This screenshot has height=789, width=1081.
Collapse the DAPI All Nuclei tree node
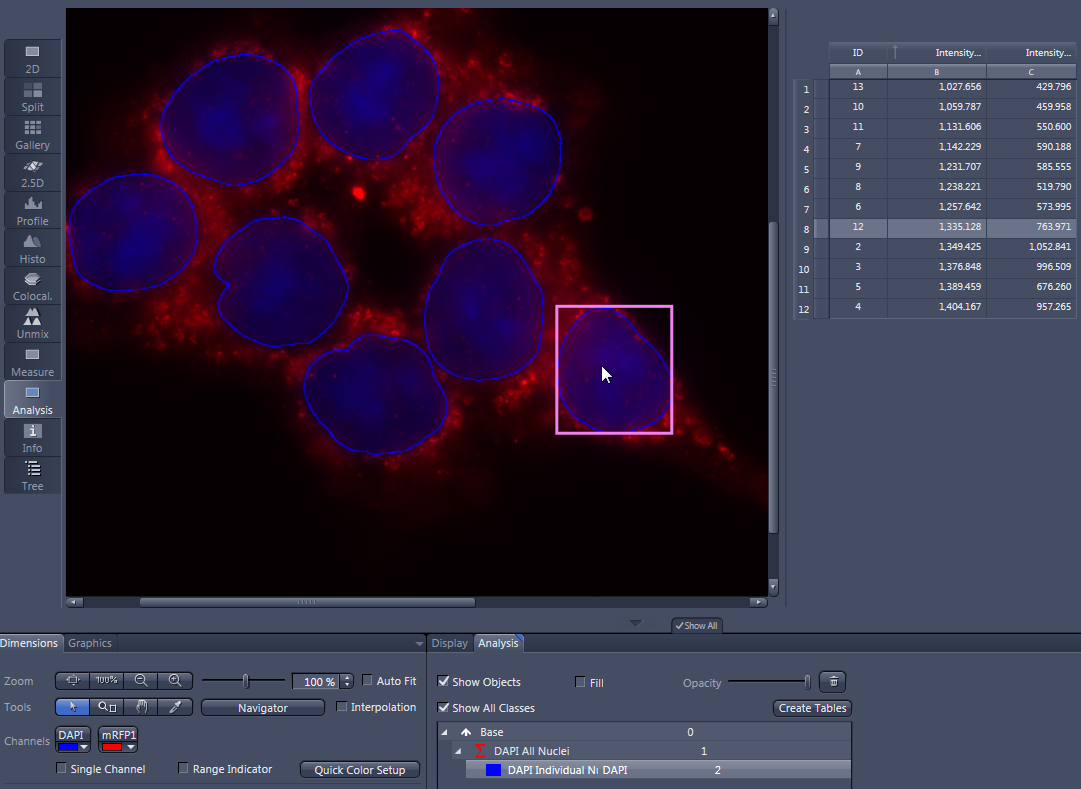point(458,751)
